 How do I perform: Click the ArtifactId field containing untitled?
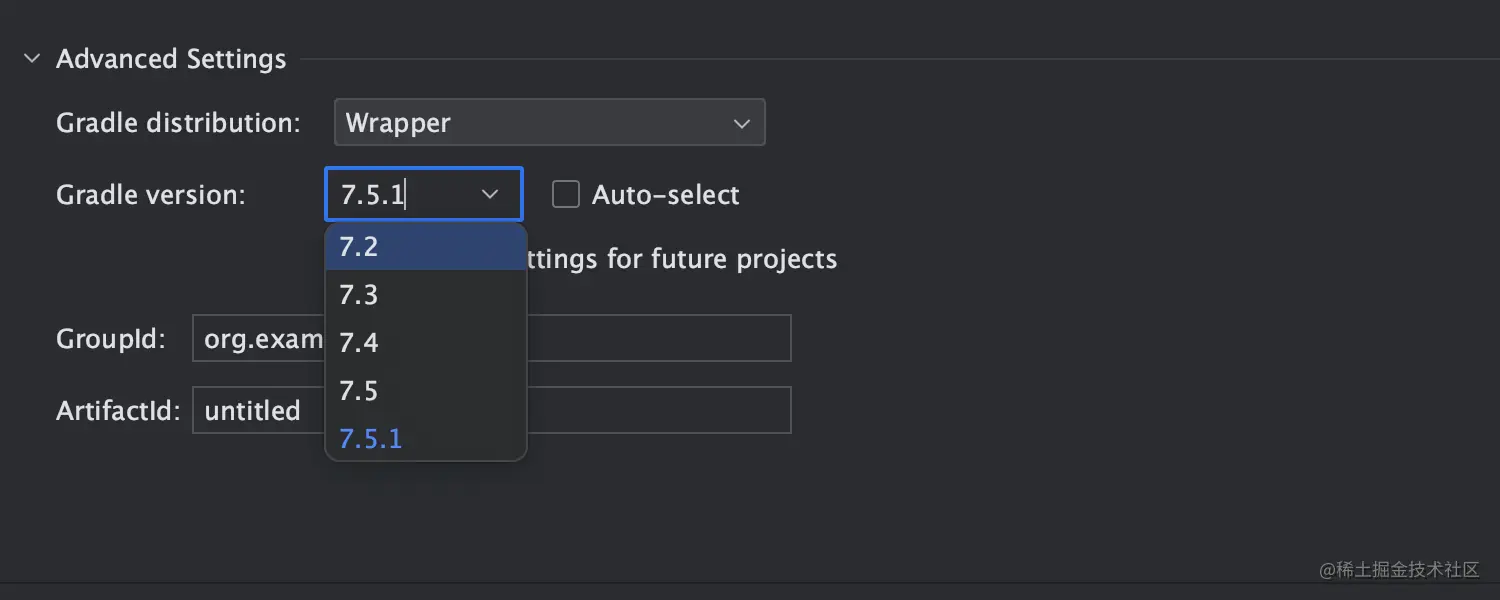pos(660,411)
